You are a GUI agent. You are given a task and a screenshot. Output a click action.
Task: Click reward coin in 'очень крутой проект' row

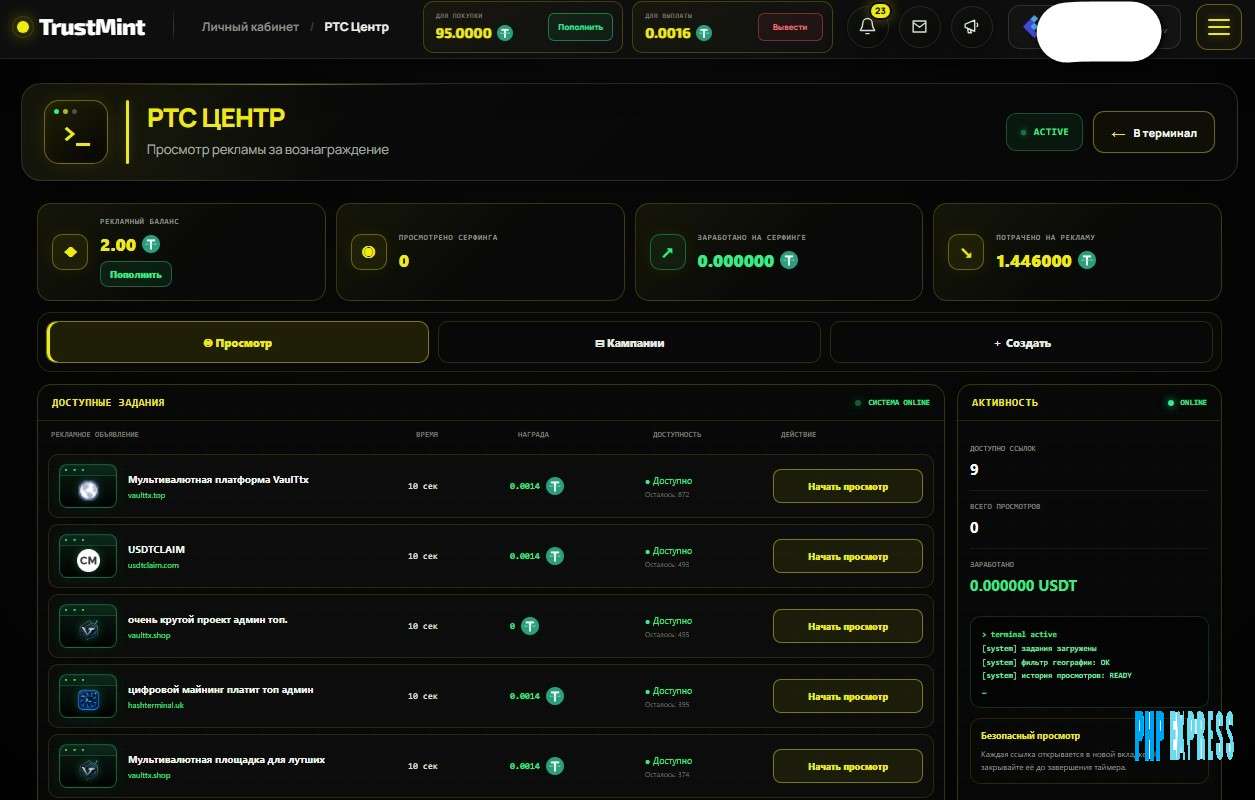click(x=530, y=626)
